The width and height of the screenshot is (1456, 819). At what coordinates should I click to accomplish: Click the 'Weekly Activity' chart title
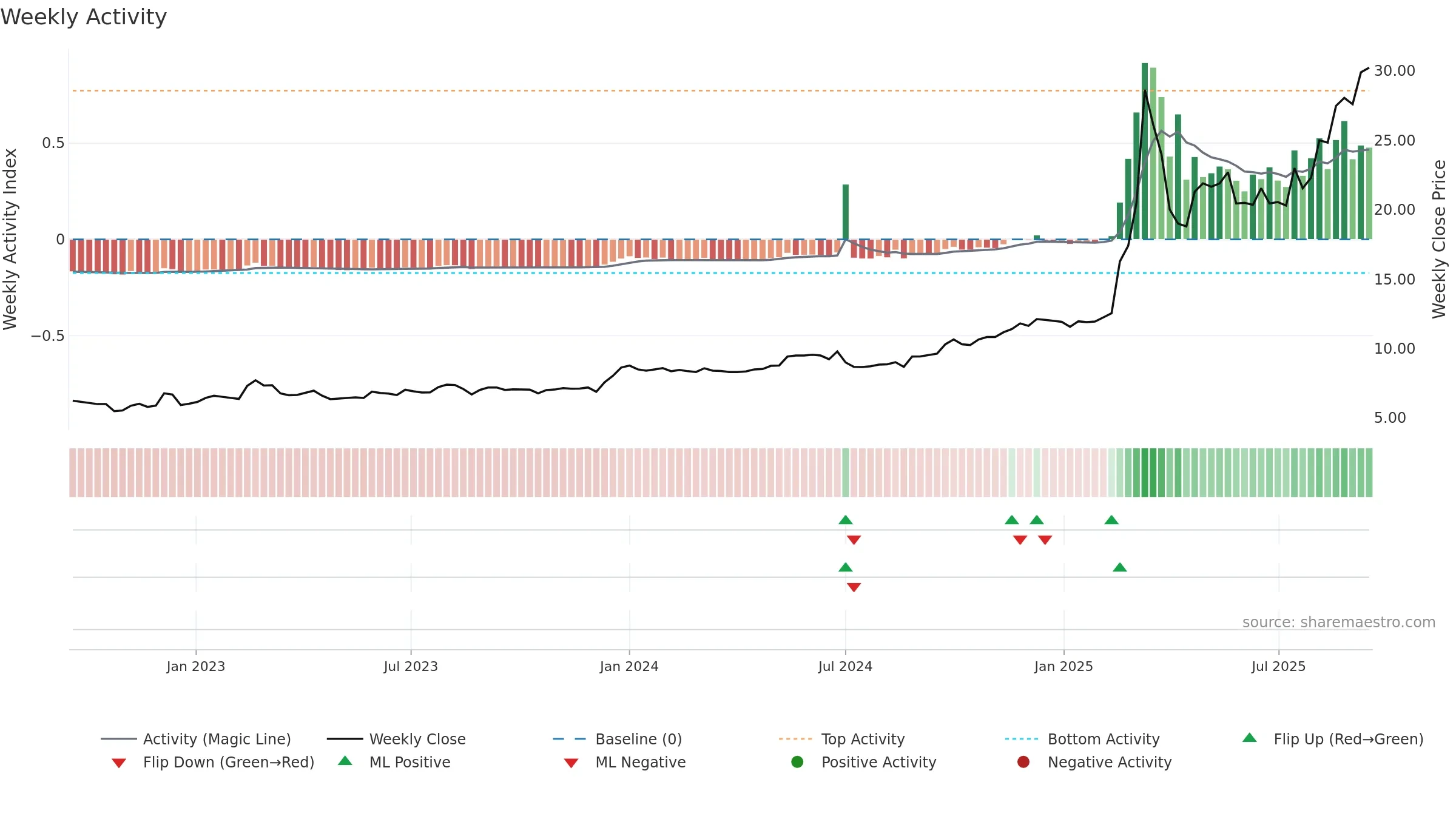[84, 17]
